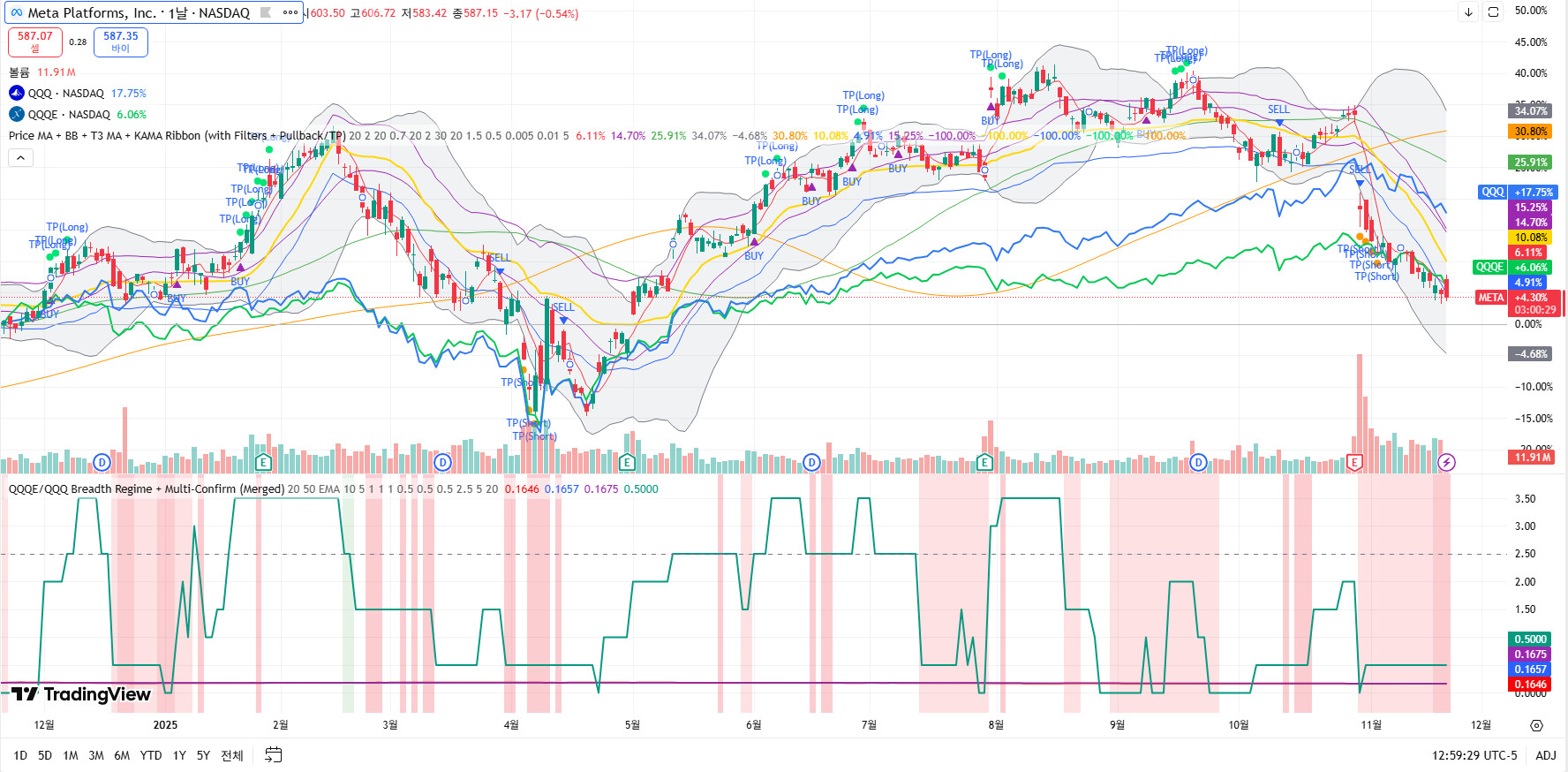1568x772 pixels.
Task: Select the 5Y time range
Action: [x=203, y=755]
